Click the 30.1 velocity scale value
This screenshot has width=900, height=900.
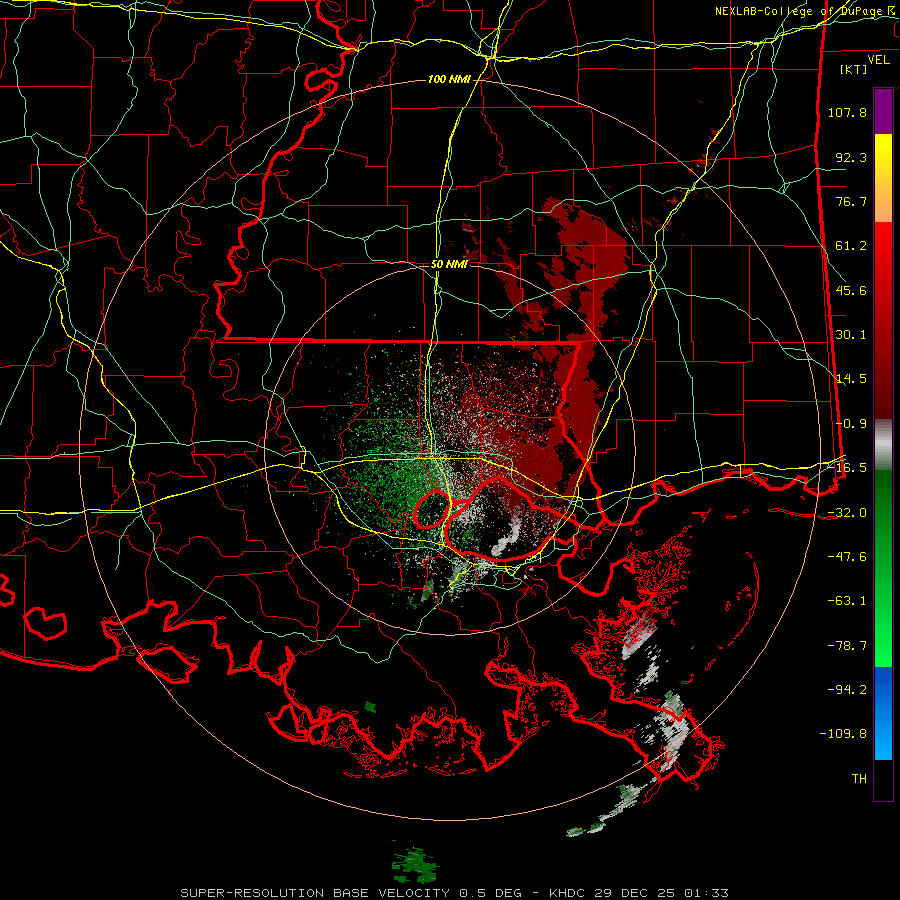click(851, 335)
